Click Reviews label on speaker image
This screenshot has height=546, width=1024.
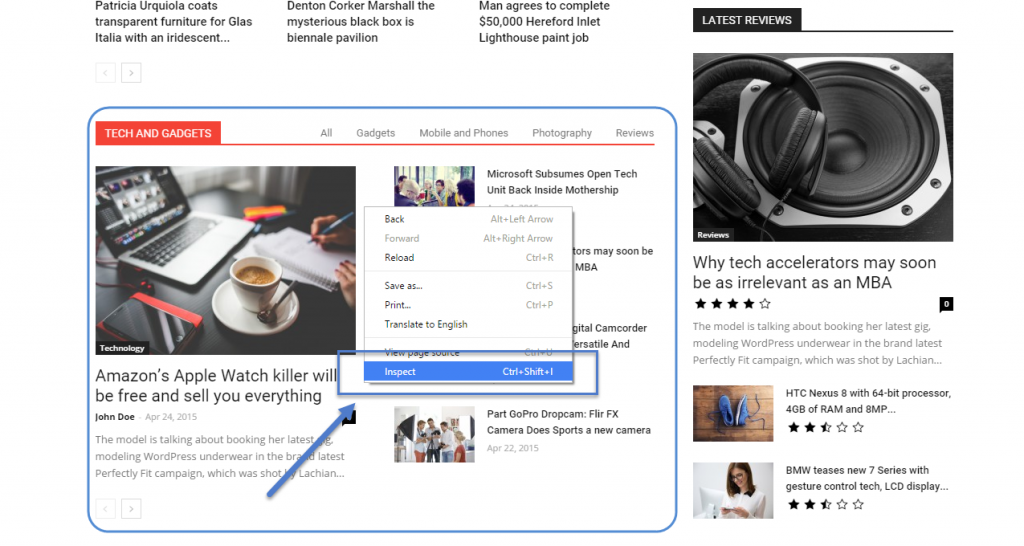coord(712,235)
